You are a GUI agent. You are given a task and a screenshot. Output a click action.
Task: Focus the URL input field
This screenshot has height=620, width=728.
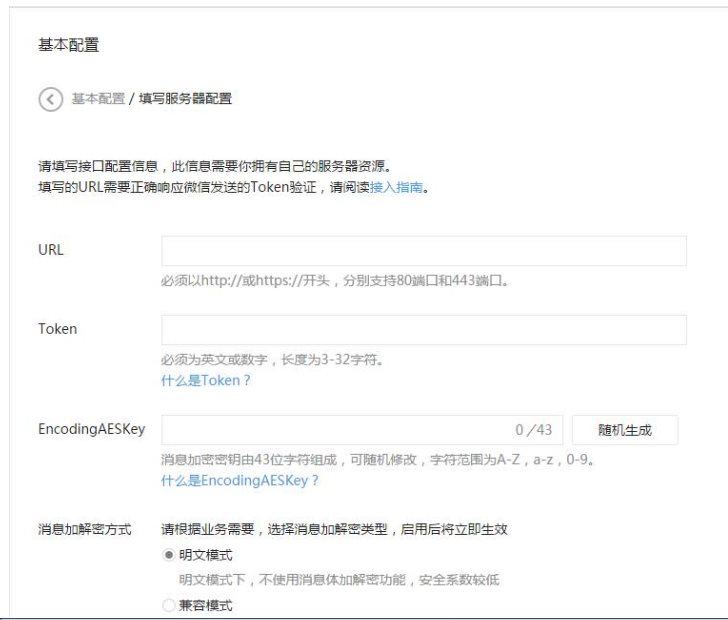click(424, 251)
